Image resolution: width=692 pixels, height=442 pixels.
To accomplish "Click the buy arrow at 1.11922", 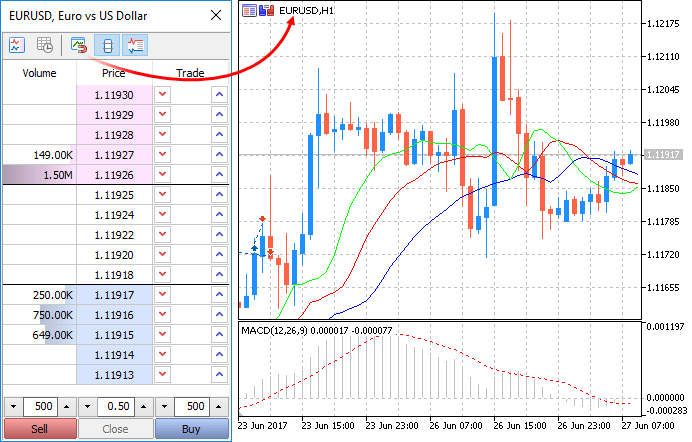I will [219, 234].
